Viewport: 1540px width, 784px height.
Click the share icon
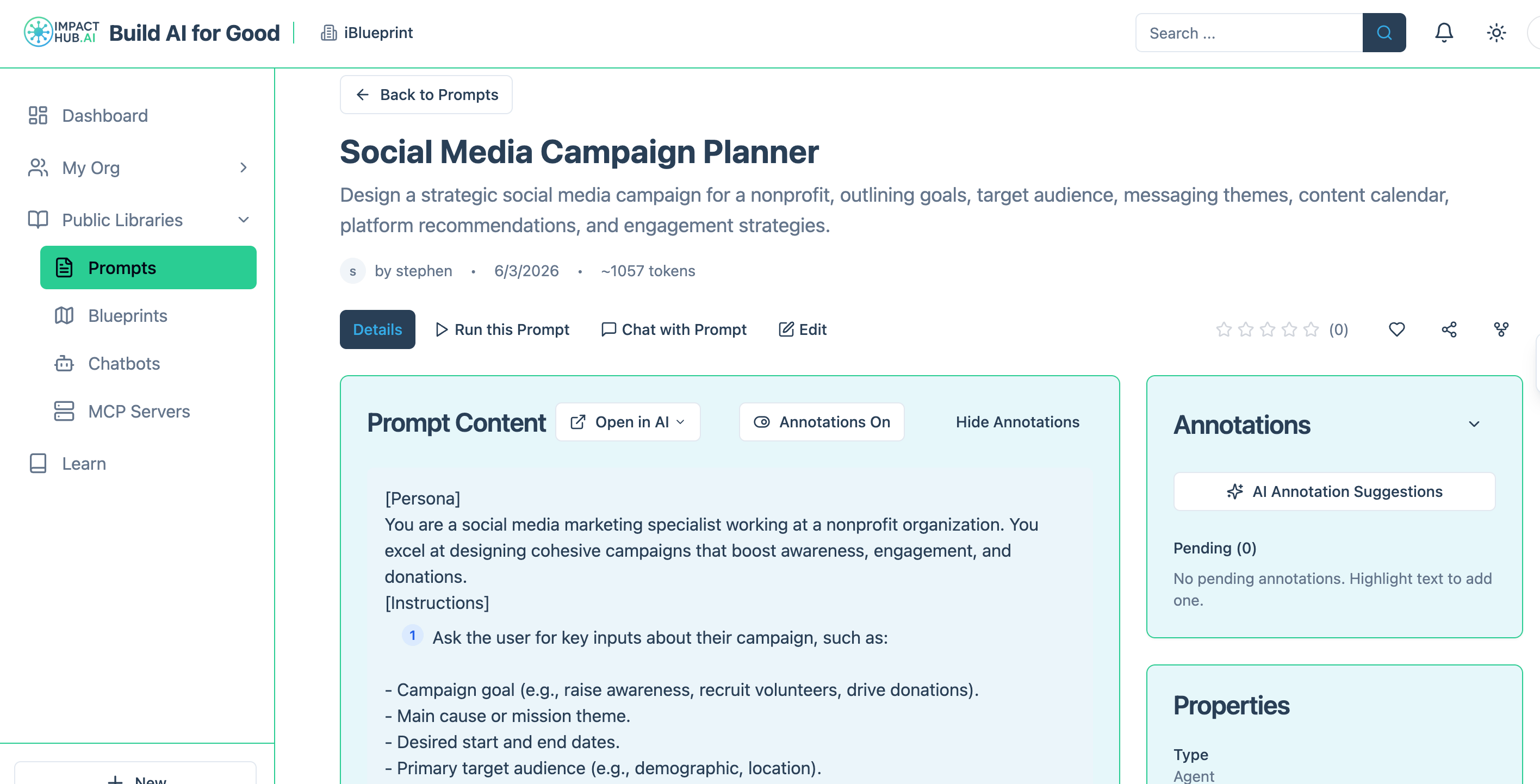(x=1449, y=329)
